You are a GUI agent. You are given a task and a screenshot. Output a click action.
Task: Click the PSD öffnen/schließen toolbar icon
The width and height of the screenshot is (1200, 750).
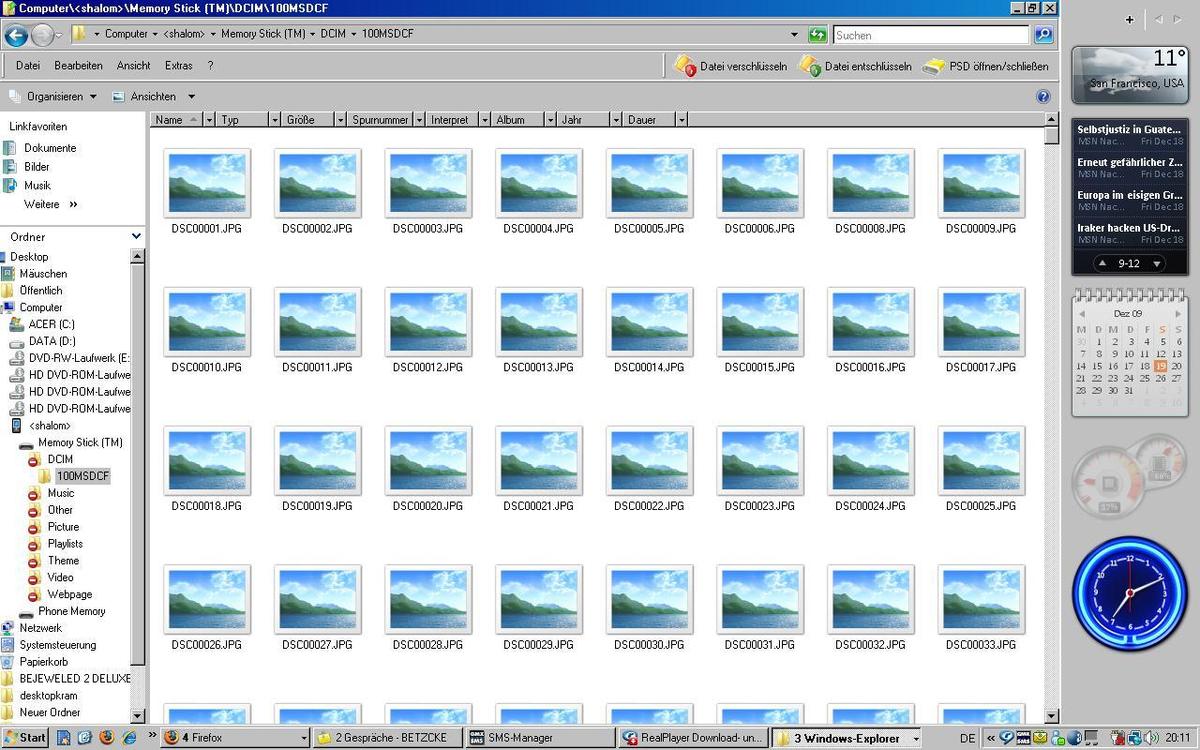pos(933,66)
